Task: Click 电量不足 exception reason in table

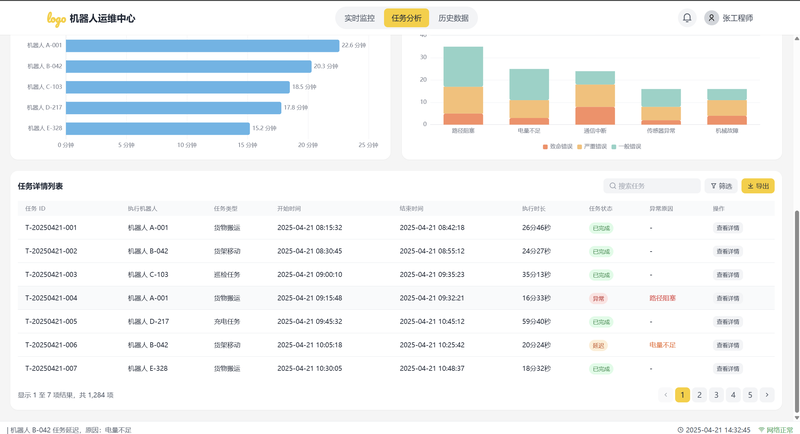Action: tap(662, 345)
